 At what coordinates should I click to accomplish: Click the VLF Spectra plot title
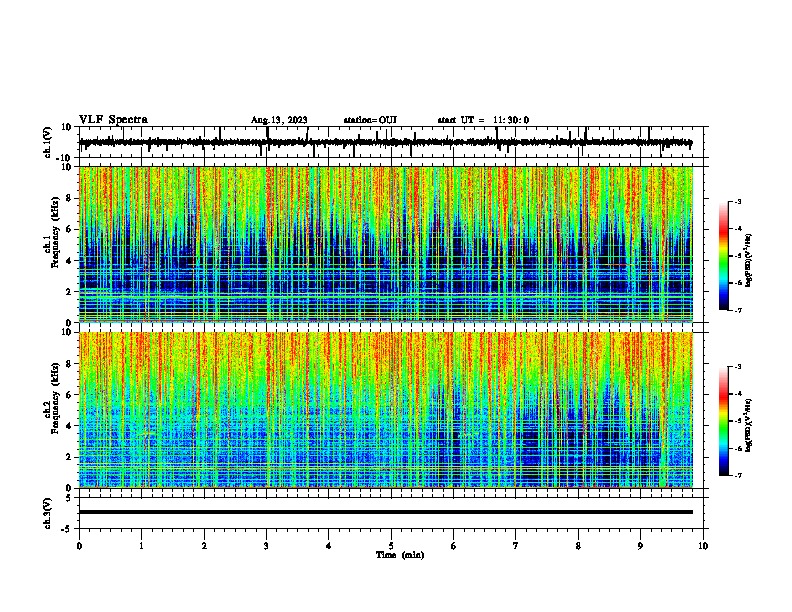[113, 120]
